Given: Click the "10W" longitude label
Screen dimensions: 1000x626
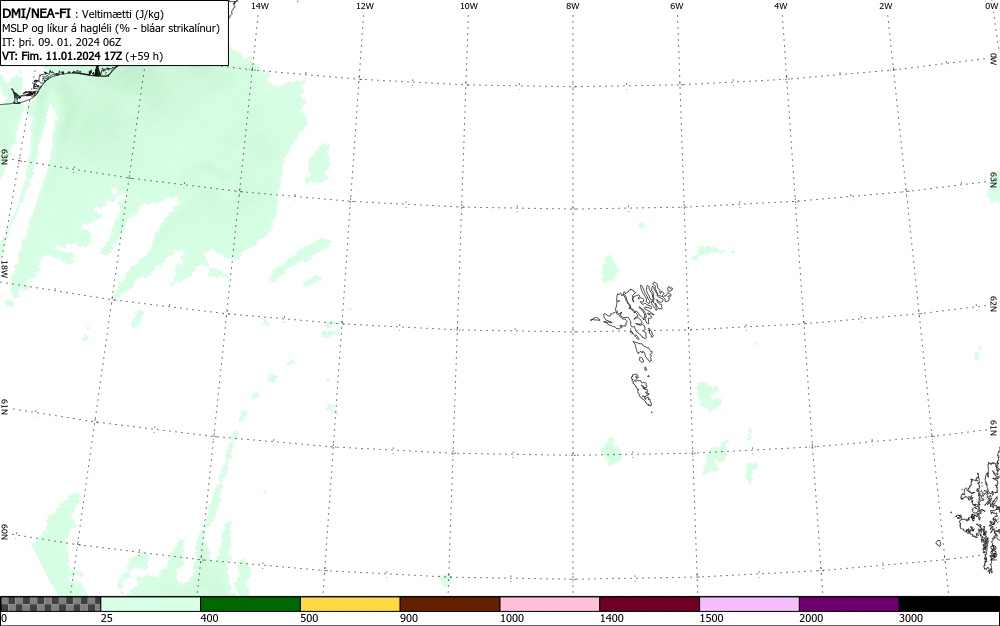Looking at the screenshot, I should 468,5.
